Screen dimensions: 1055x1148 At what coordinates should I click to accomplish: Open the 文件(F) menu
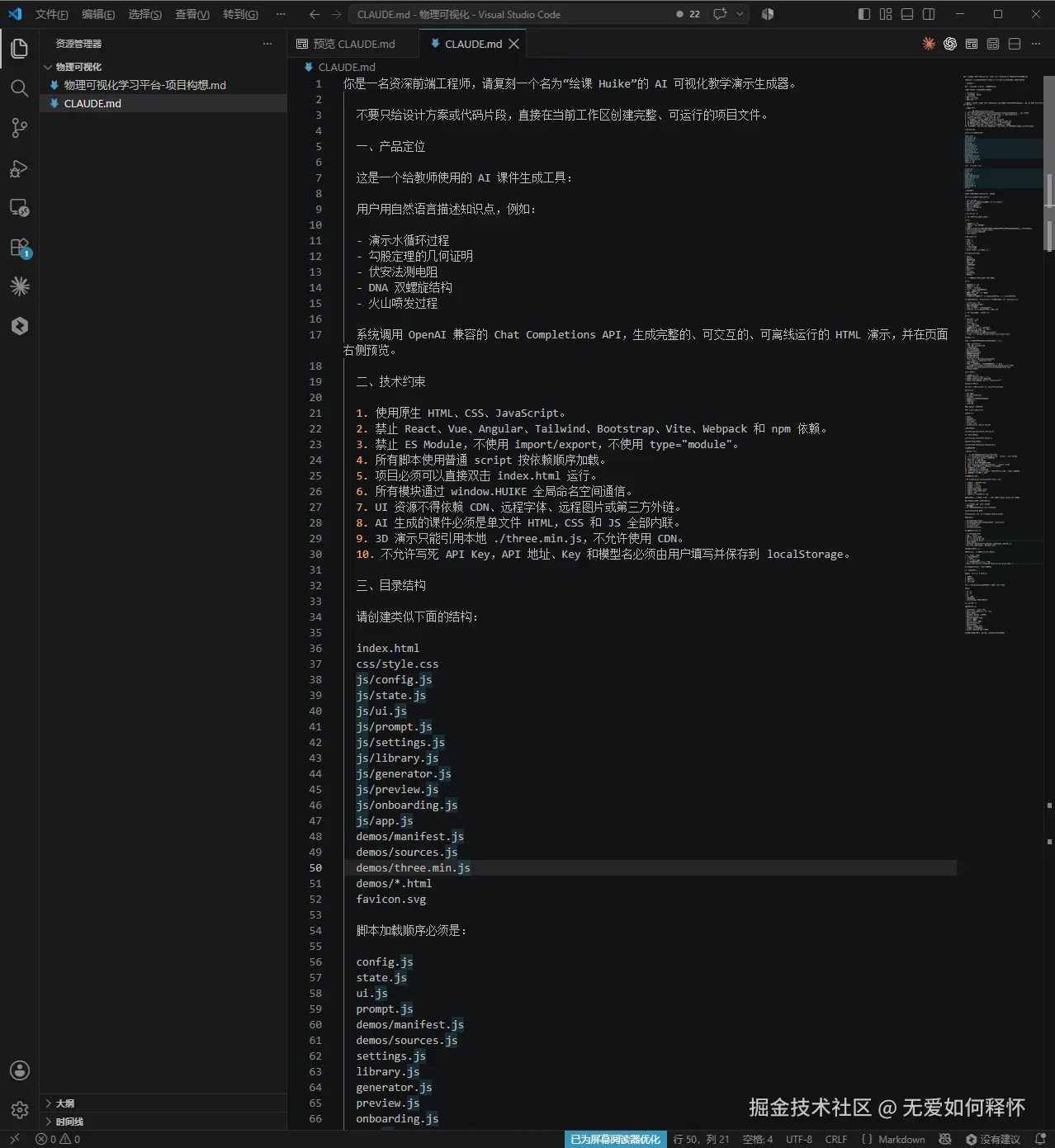pyautogui.click(x=51, y=14)
